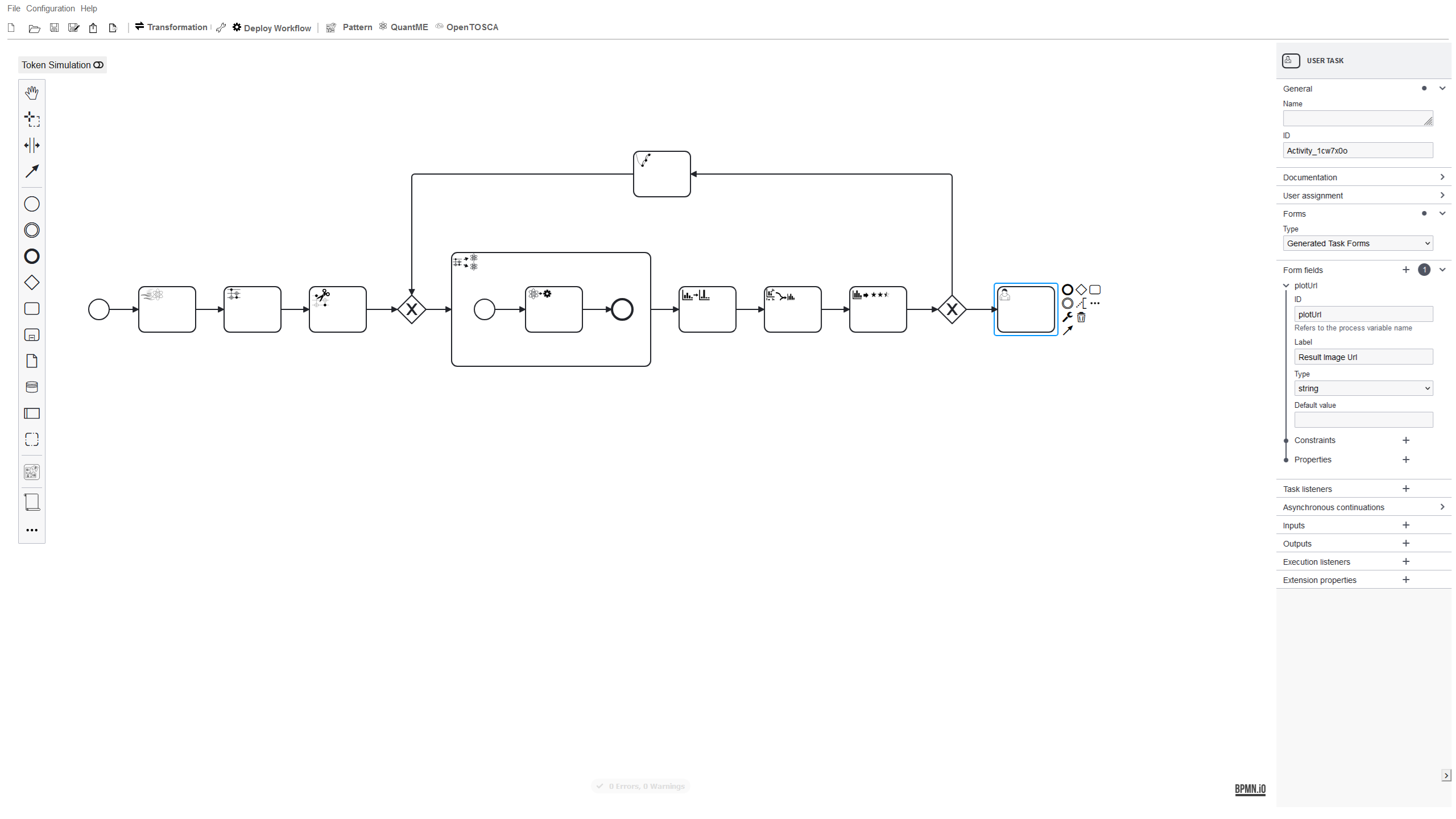The height and width of the screenshot is (819, 1456).
Task: Open the Transformation menu
Action: (171, 27)
